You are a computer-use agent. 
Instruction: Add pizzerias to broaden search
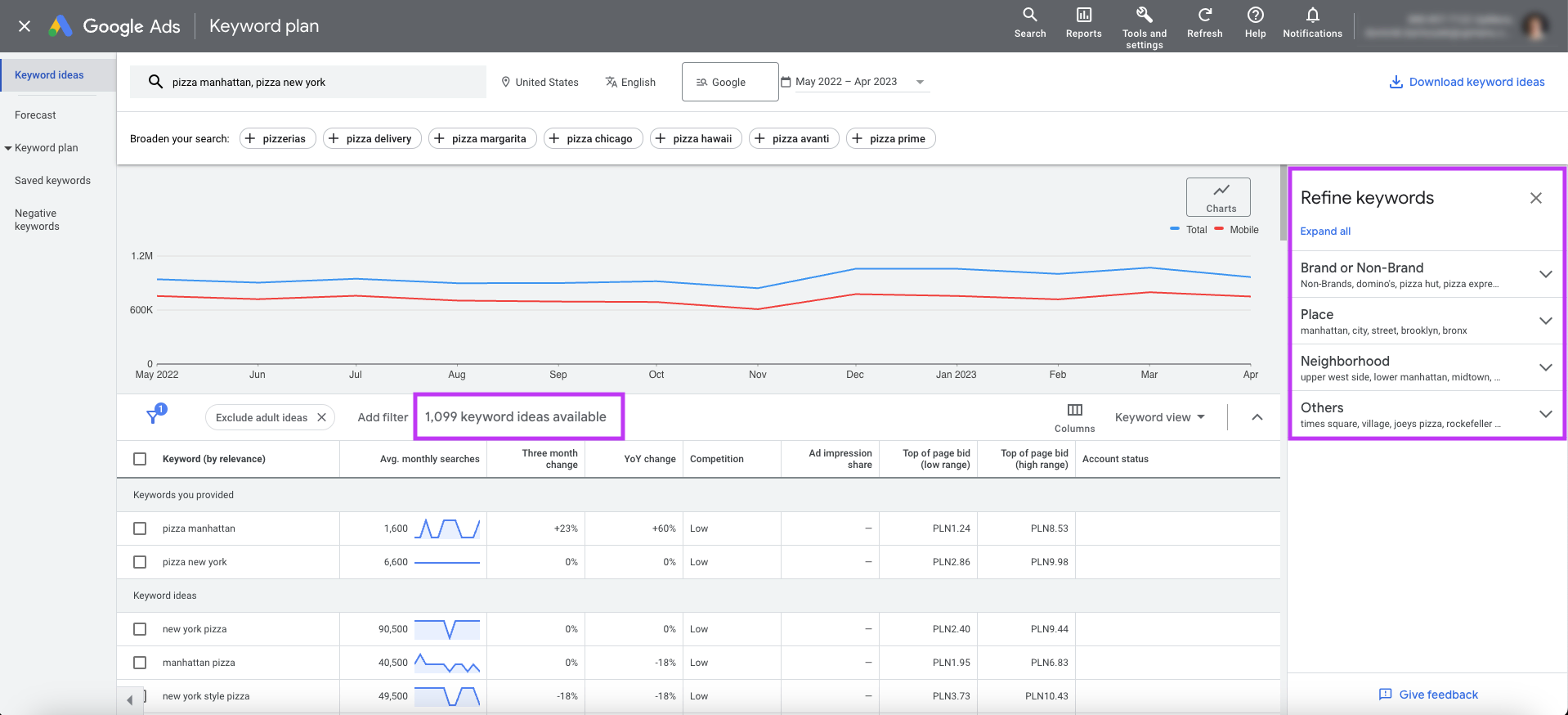(278, 138)
